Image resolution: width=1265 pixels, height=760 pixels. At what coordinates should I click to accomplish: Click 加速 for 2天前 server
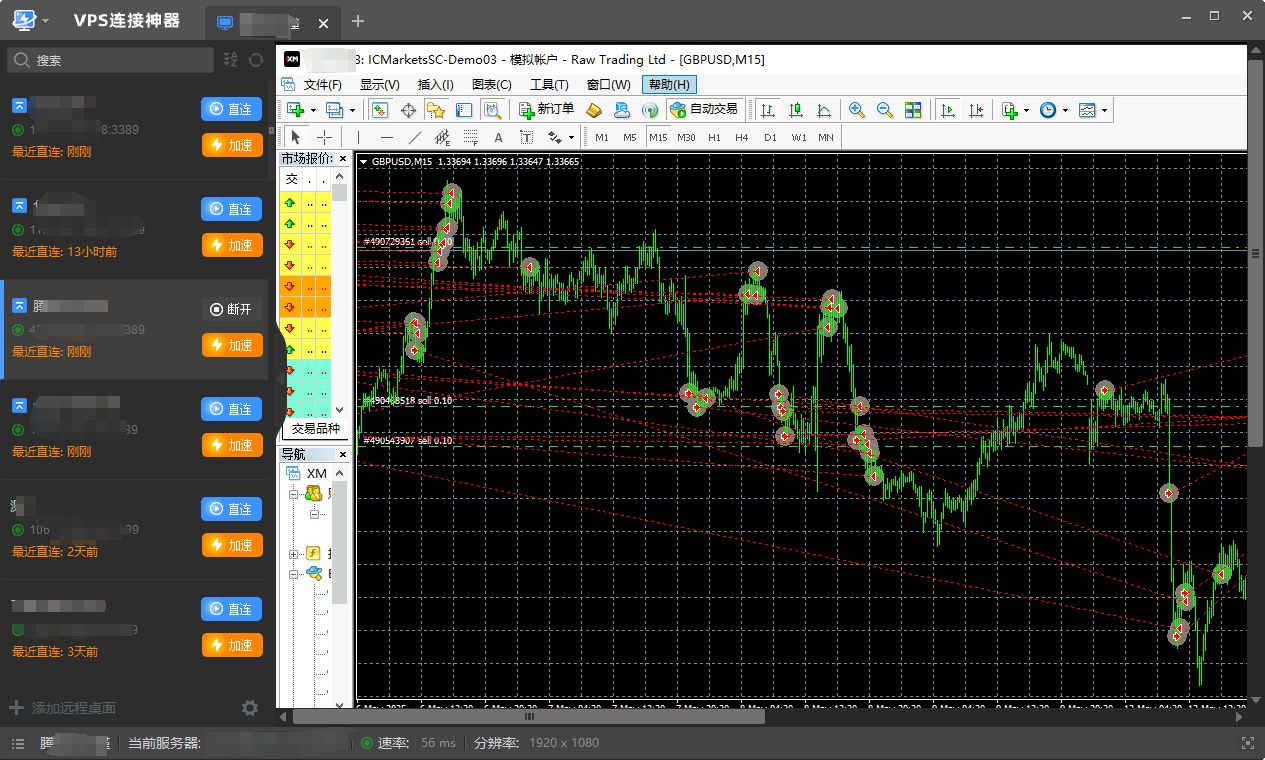pos(231,545)
